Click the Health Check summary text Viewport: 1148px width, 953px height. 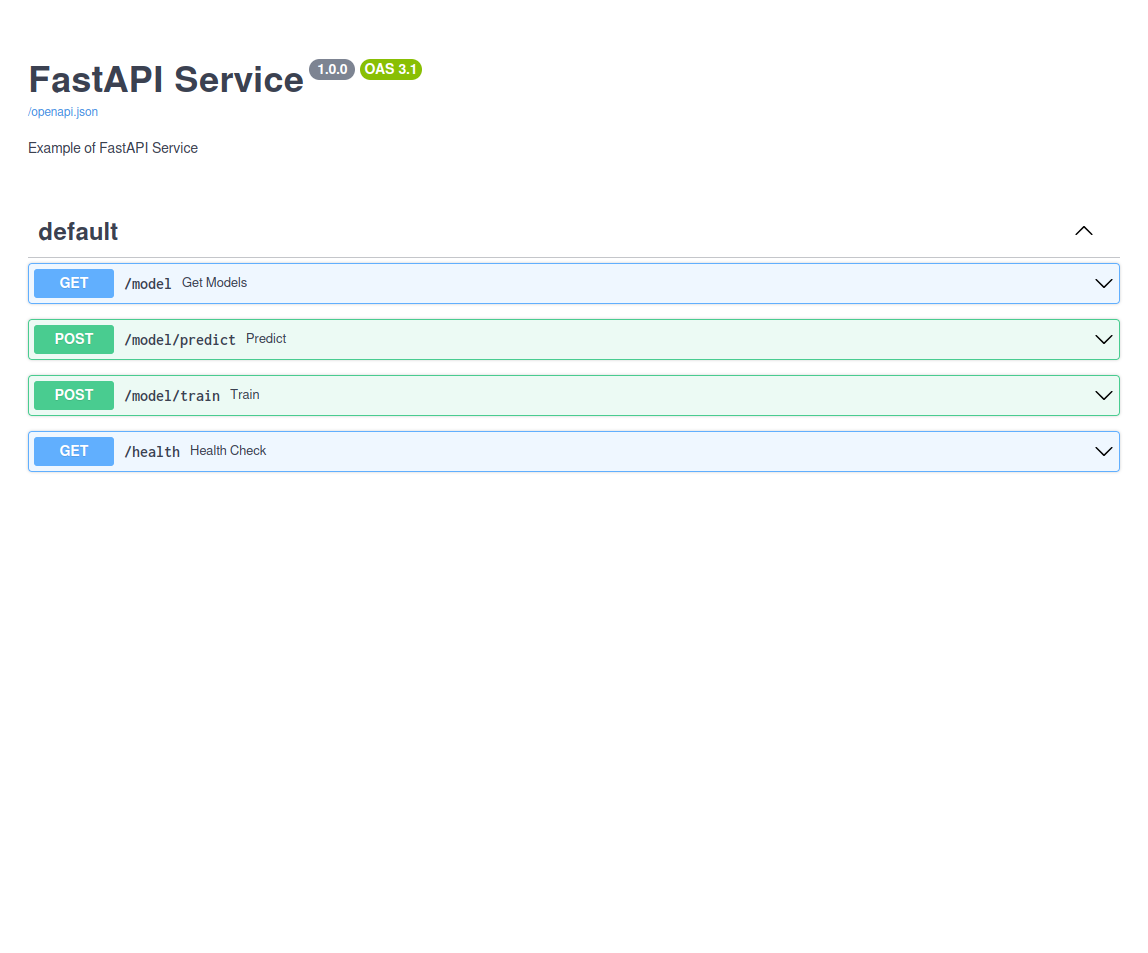coord(228,451)
